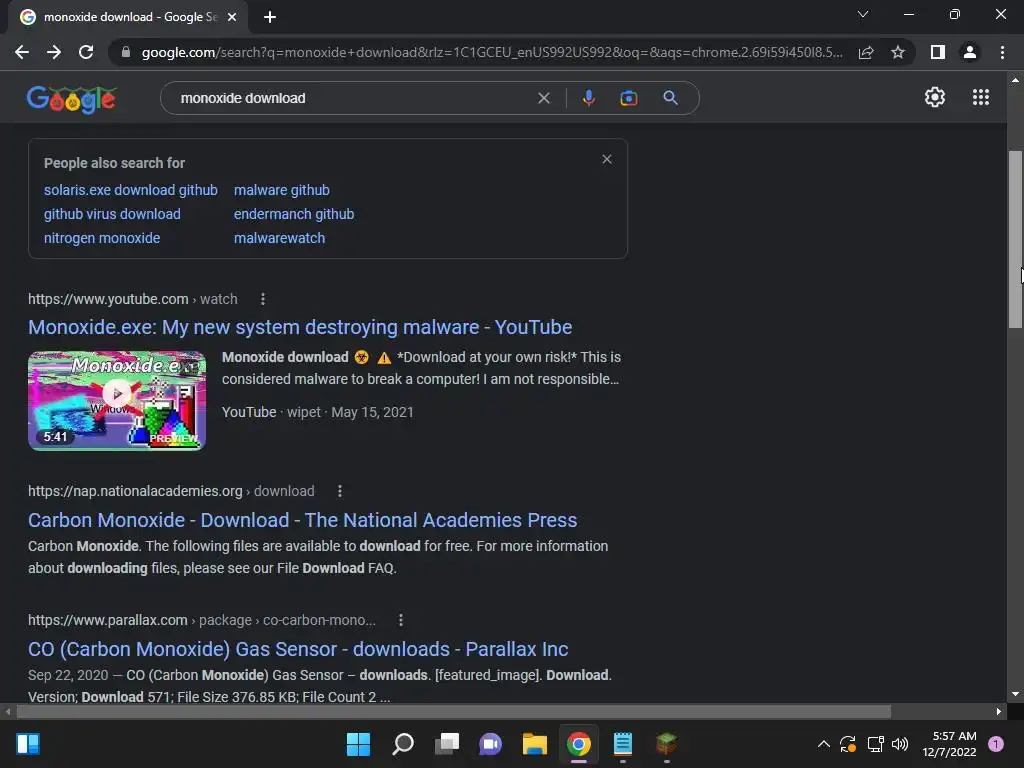Search for malwarewatch
The image size is (1024, 768).
(x=280, y=238)
